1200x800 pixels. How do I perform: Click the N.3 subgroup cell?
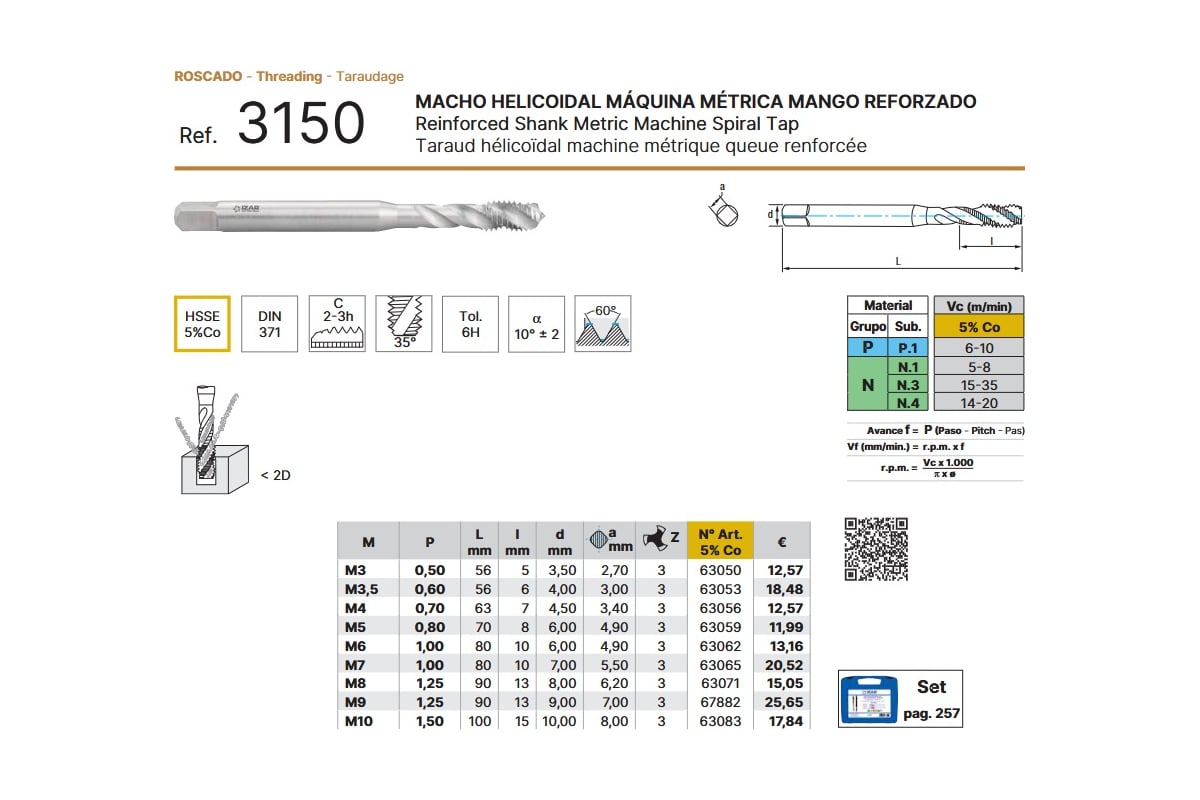[908, 385]
